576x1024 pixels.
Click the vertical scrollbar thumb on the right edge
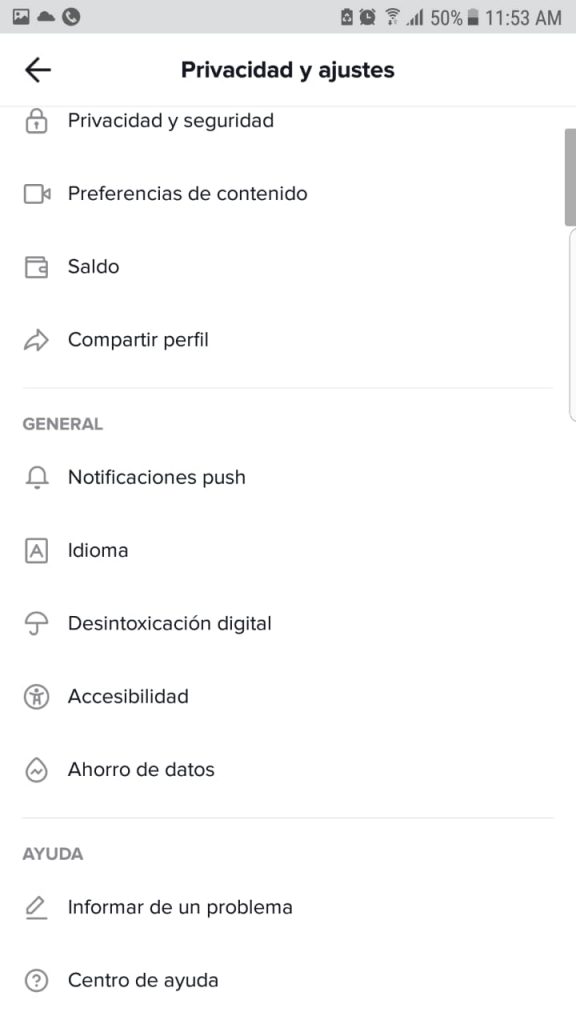coord(570,177)
